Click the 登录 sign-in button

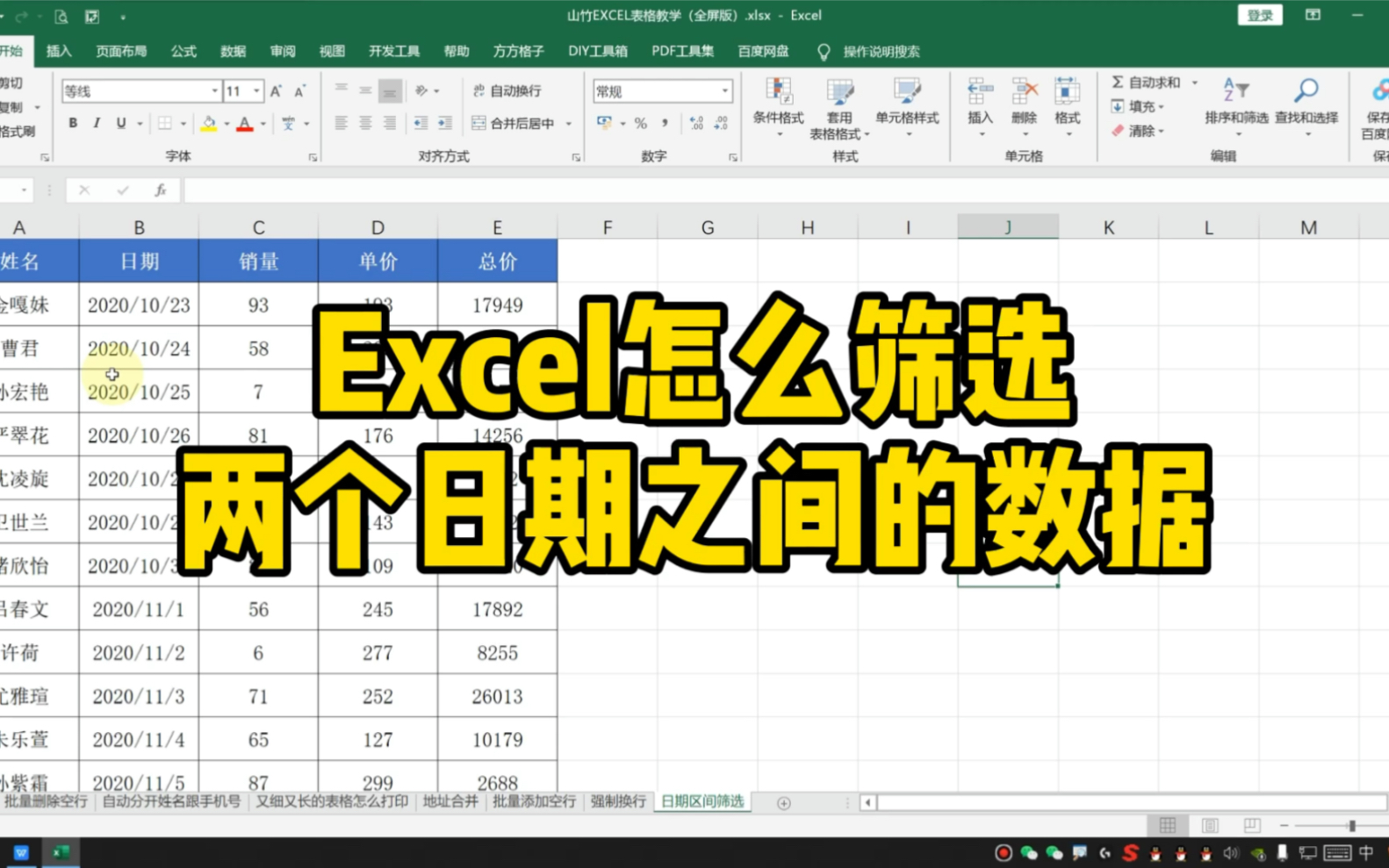(x=1260, y=15)
